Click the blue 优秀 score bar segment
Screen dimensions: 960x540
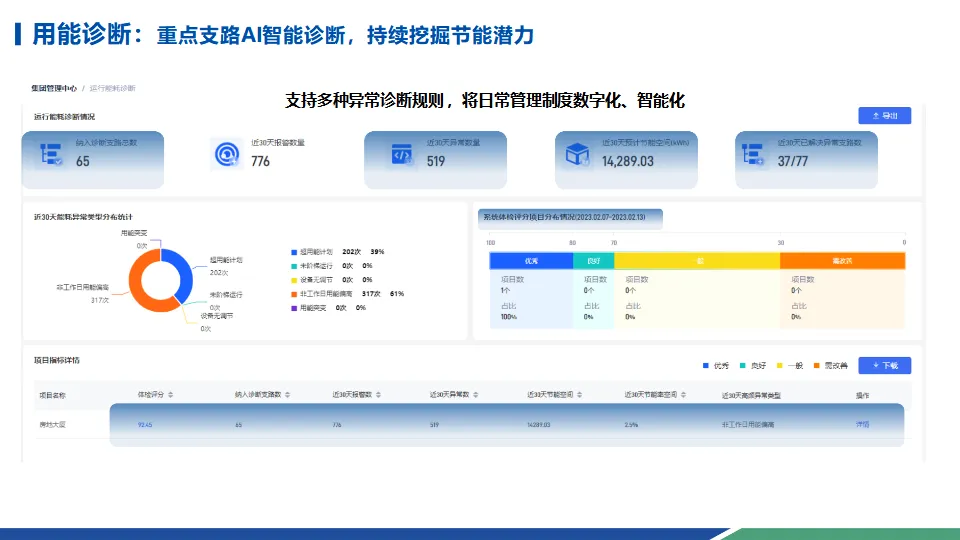531,261
